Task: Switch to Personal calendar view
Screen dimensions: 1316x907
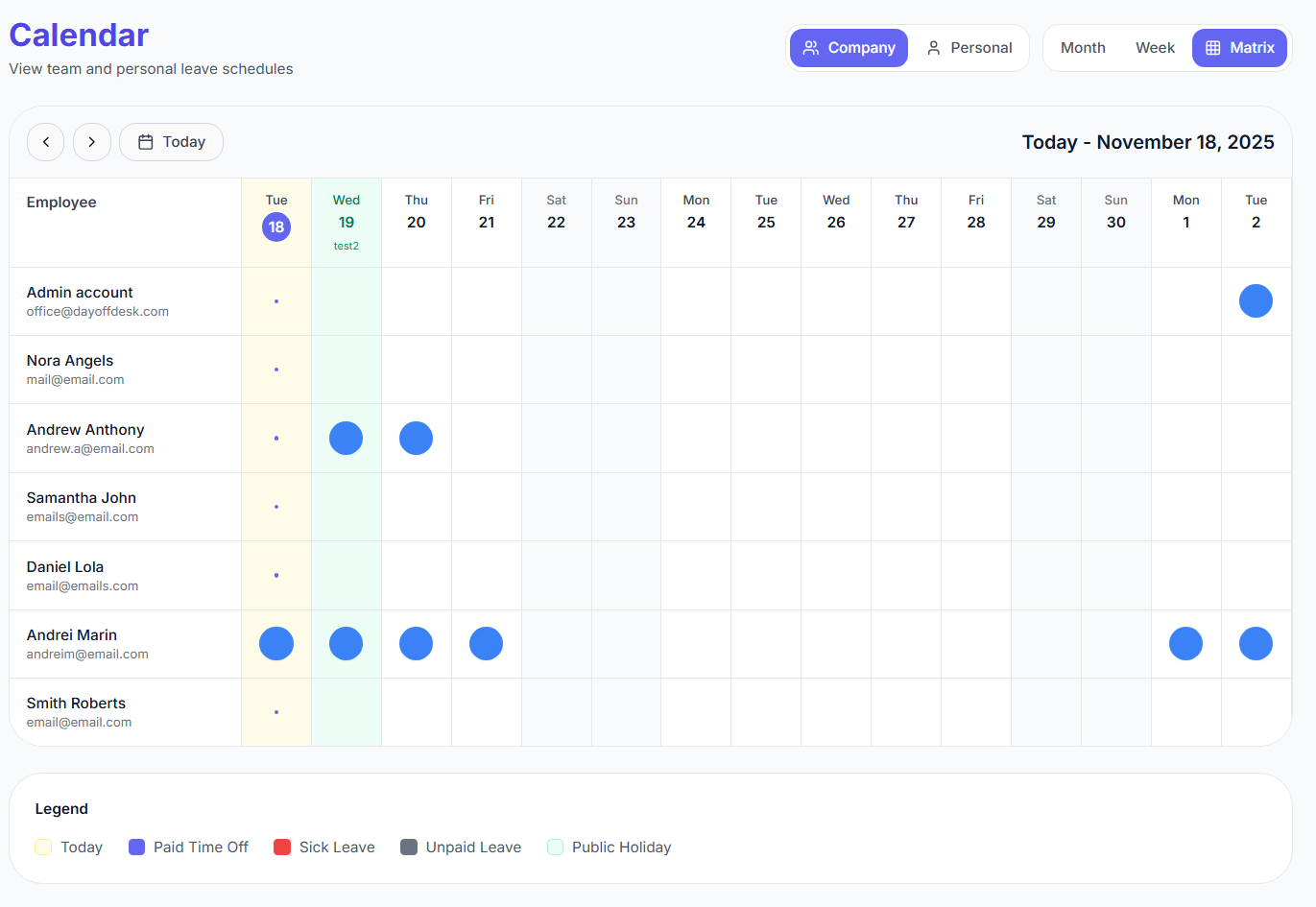Action: pyautogui.click(x=969, y=47)
